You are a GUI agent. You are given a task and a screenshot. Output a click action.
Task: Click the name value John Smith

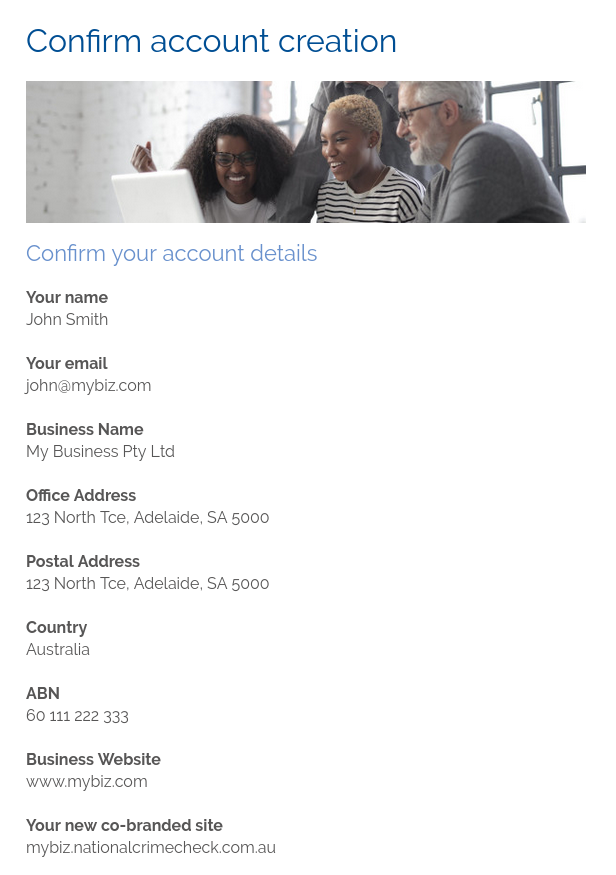click(67, 320)
